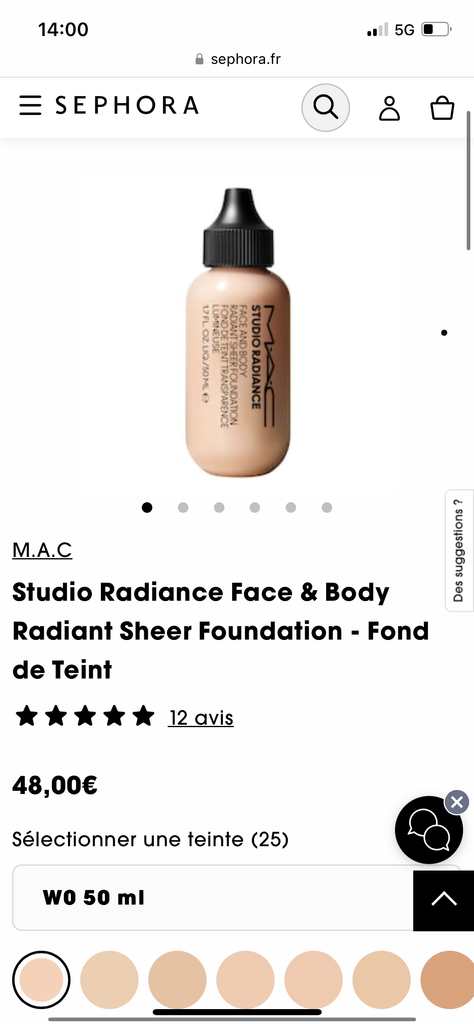Expand the W0 50 ml shade dropdown
This screenshot has height=1024, width=474.
[213, 898]
